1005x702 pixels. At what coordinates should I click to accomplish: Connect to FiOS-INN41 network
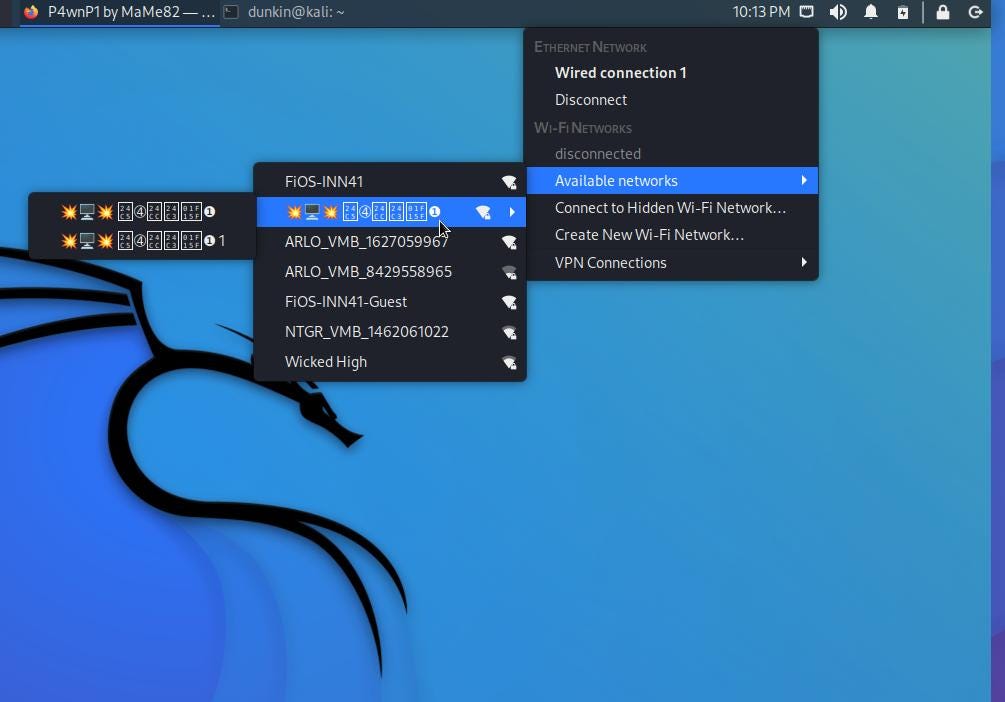390,181
